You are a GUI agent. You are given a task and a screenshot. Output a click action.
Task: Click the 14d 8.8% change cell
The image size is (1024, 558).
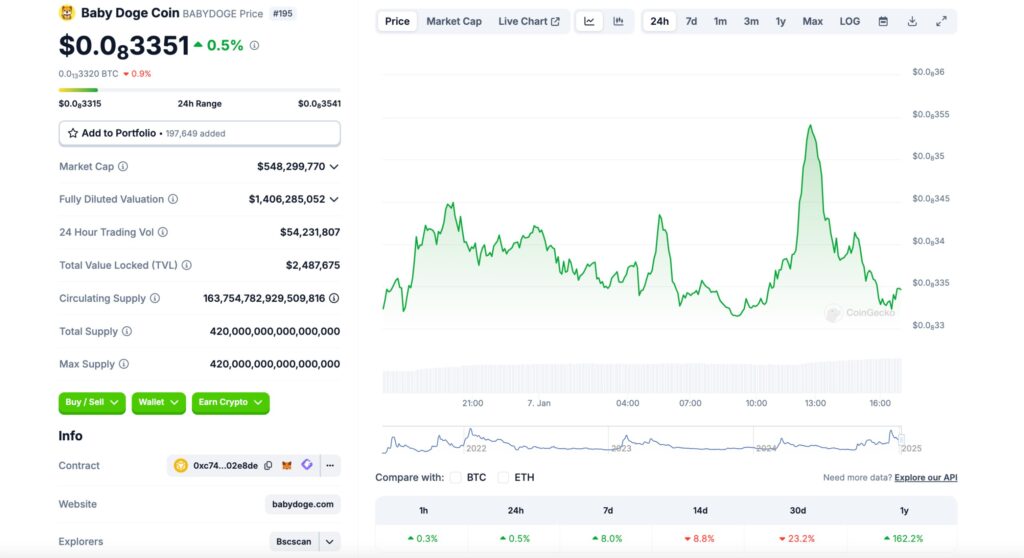(700, 539)
